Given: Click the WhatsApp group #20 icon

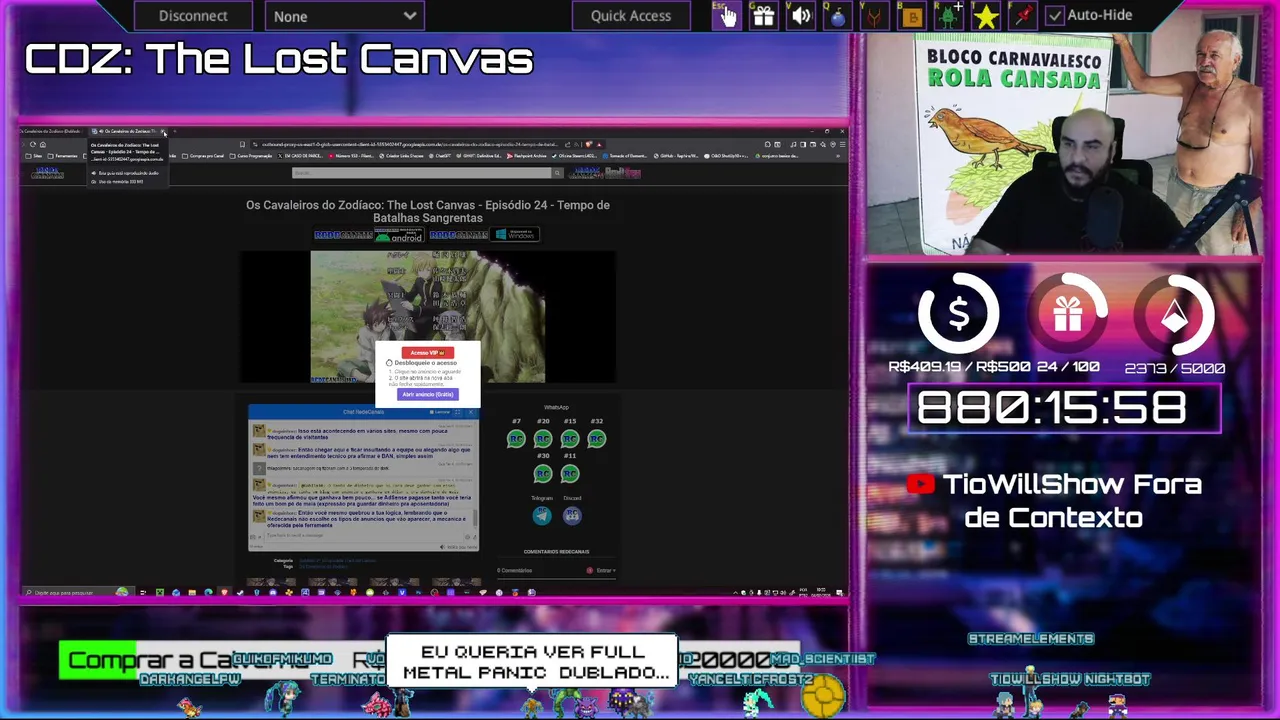Looking at the screenshot, I should (543, 439).
